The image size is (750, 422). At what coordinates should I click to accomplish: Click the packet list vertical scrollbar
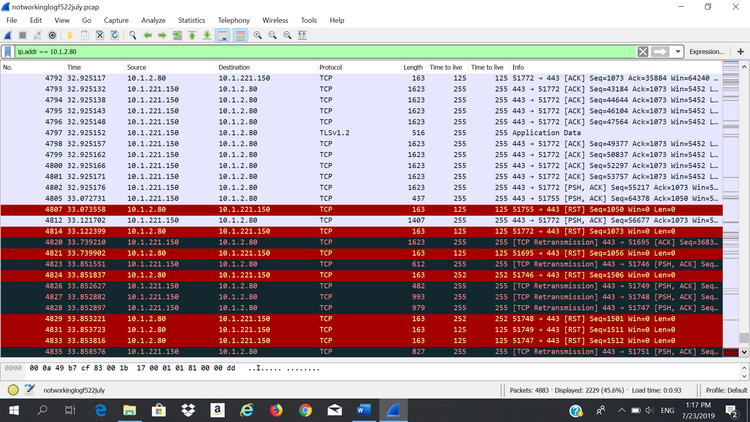click(743, 200)
